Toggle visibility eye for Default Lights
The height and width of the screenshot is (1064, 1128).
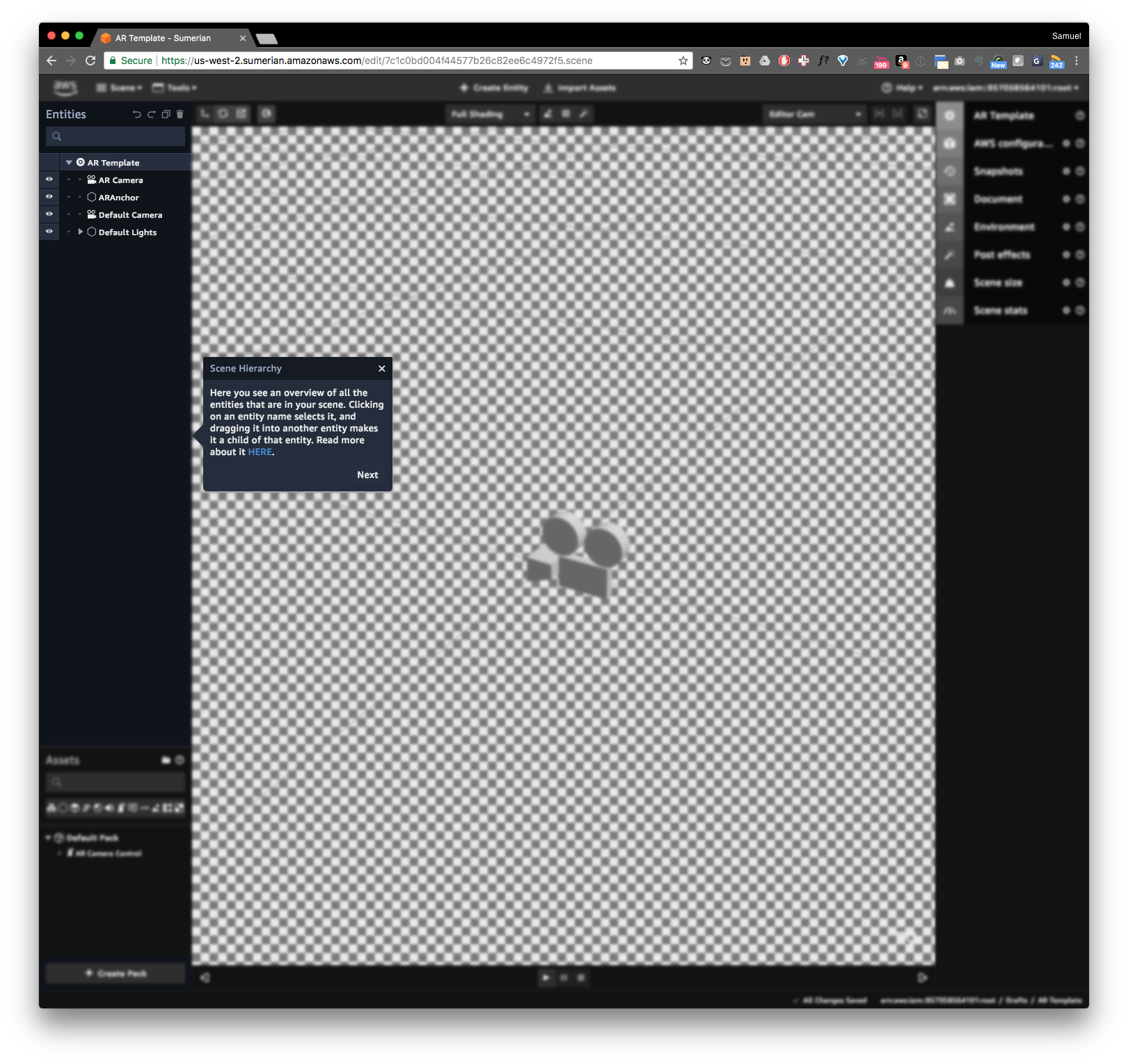coord(49,232)
